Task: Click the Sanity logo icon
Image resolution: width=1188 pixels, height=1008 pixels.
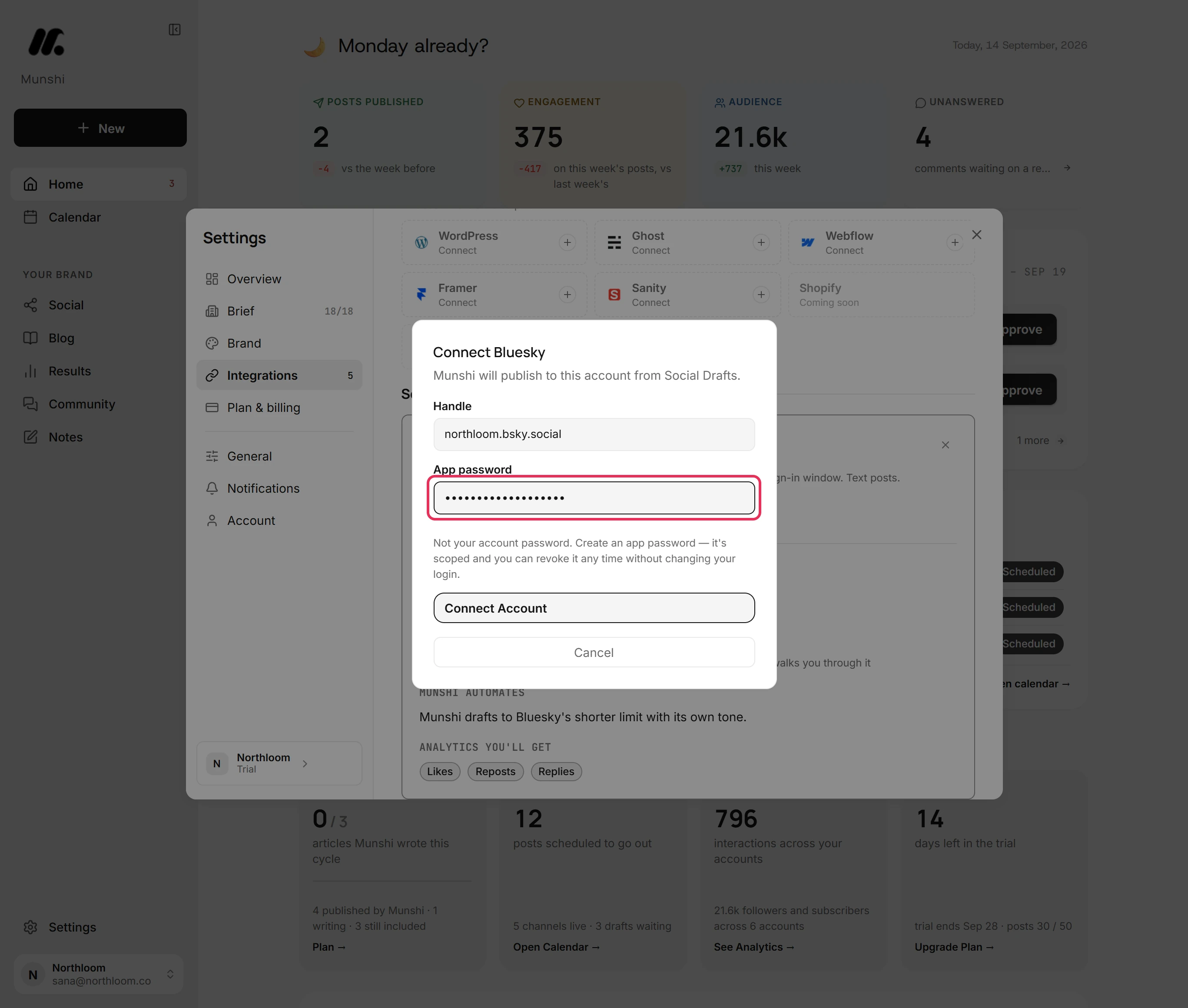Action: (614, 295)
